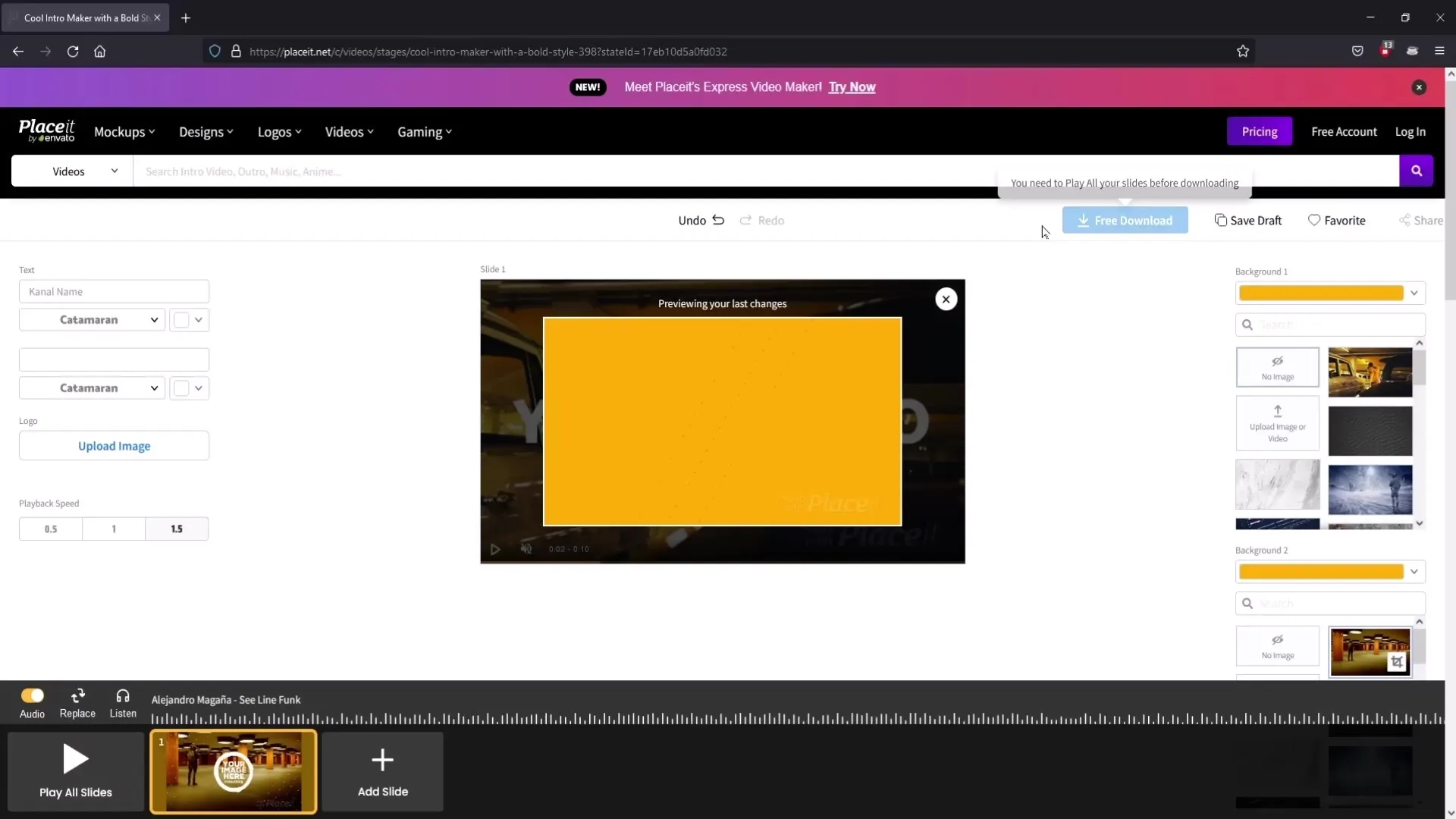Expand the Background 2 color dropdown
The height and width of the screenshot is (819, 1456).
[1414, 571]
